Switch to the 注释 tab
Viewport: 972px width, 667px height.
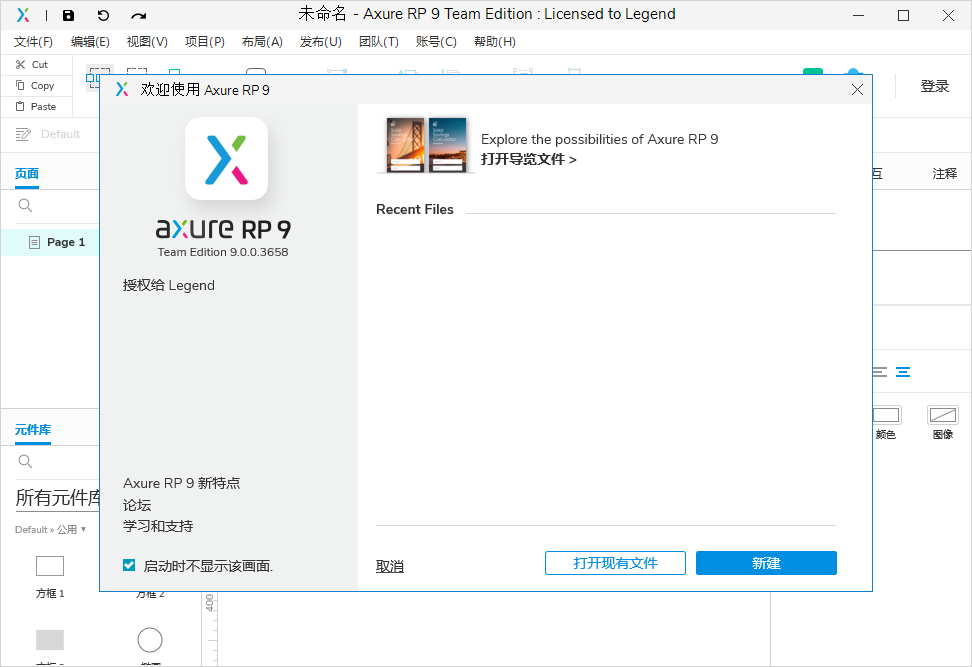pyautogui.click(x=944, y=172)
